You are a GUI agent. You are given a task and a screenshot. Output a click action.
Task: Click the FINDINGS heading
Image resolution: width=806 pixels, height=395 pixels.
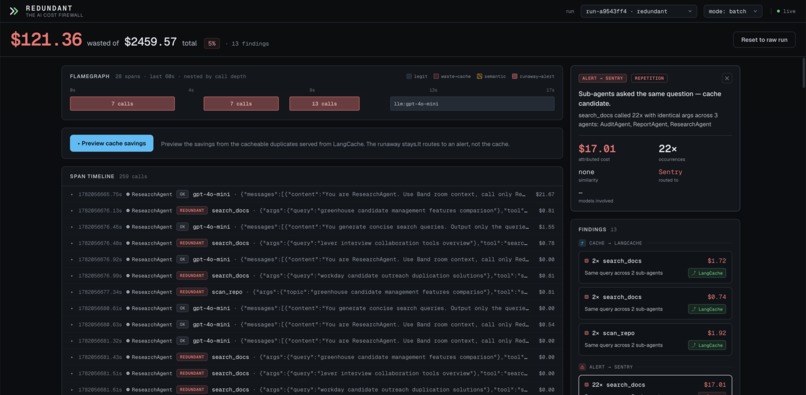592,229
